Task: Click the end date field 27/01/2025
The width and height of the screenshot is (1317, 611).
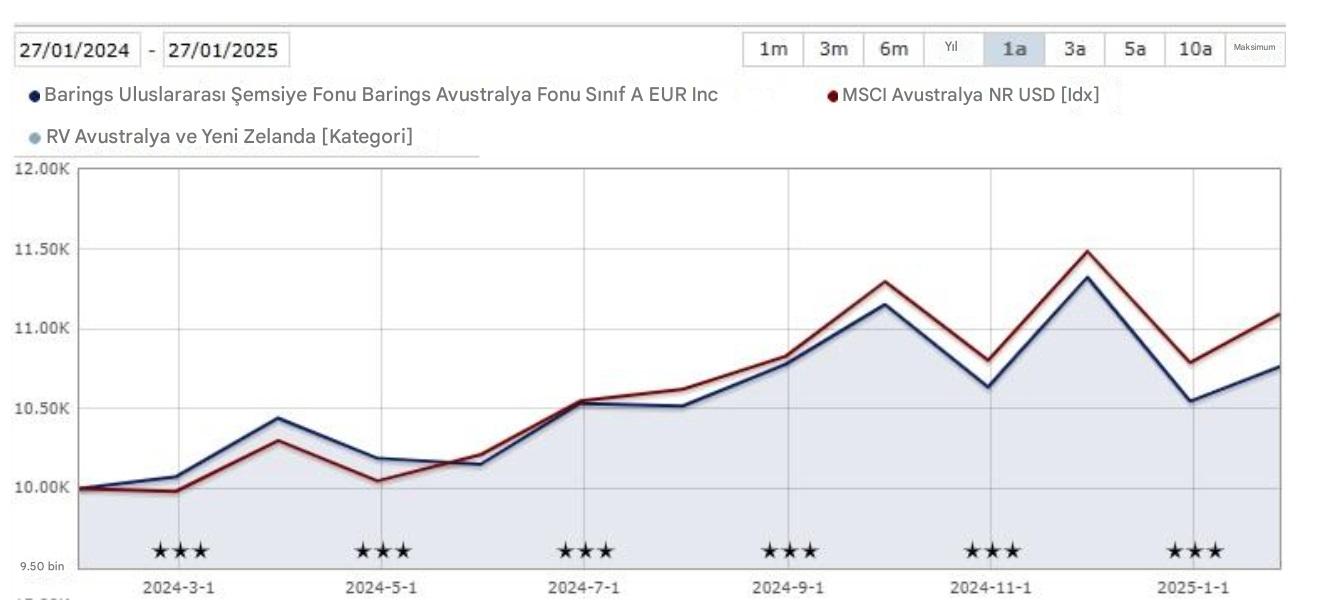Action: 226,50
